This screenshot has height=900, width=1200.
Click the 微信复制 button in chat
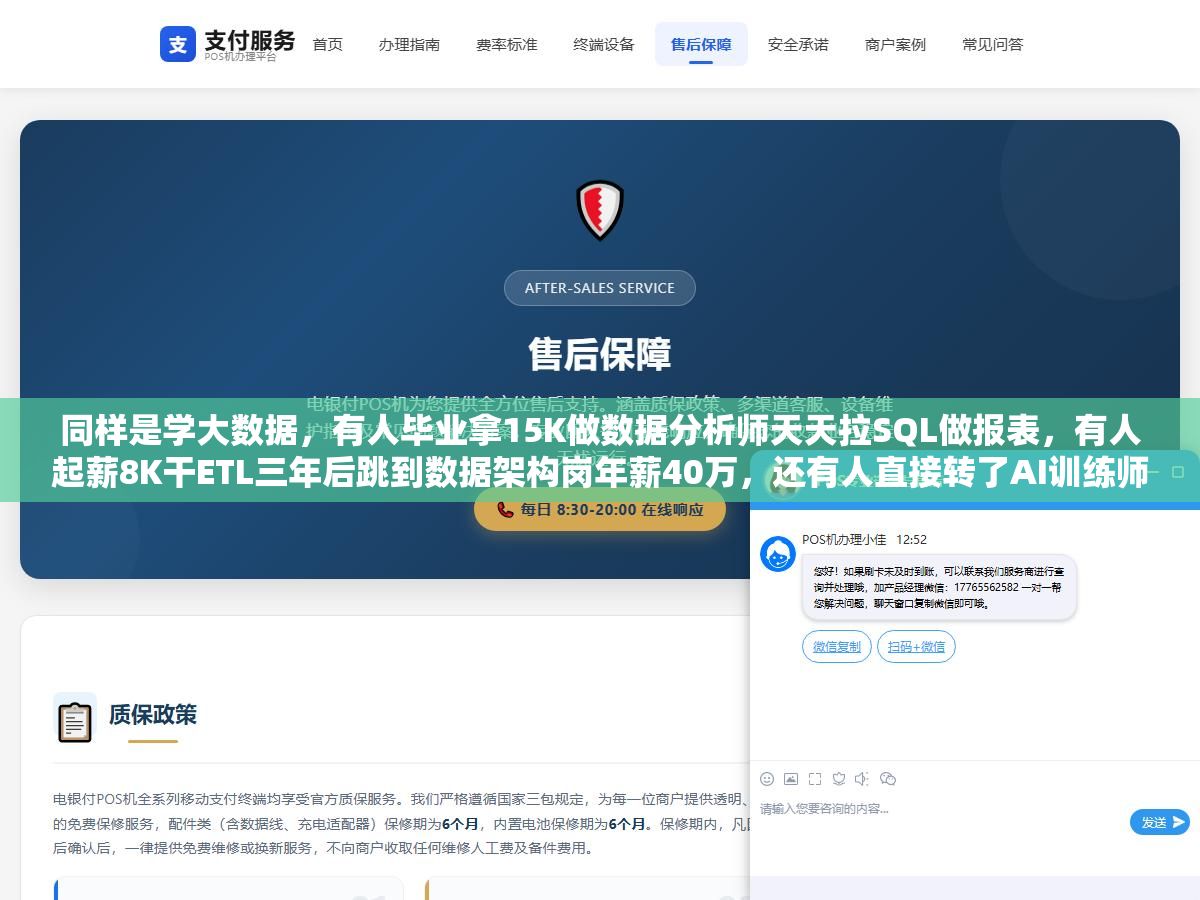pyautogui.click(x=837, y=646)
